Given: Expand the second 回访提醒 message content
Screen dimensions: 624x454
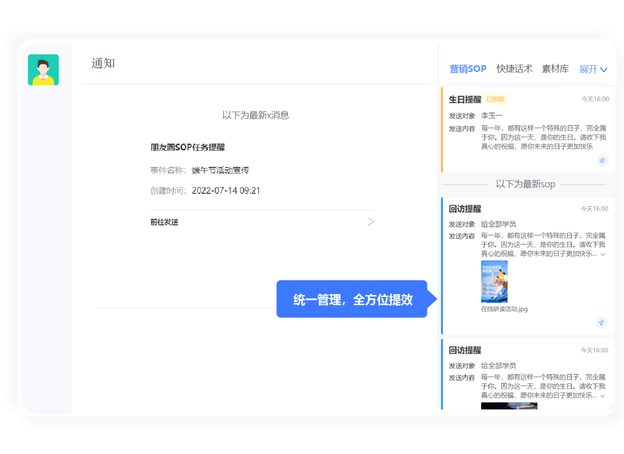Looking at the screenshot, I should 603,396.
